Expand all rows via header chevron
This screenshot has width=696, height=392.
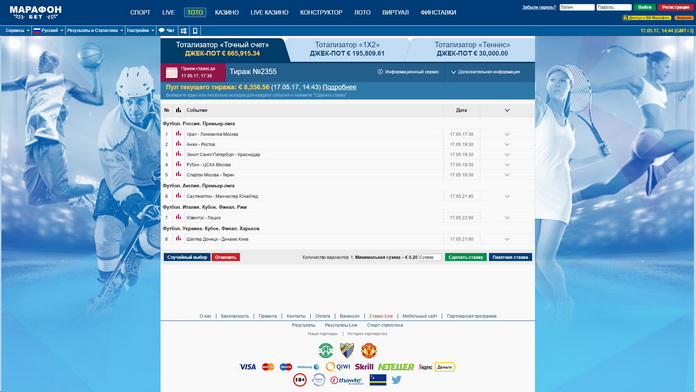(507, 110)
